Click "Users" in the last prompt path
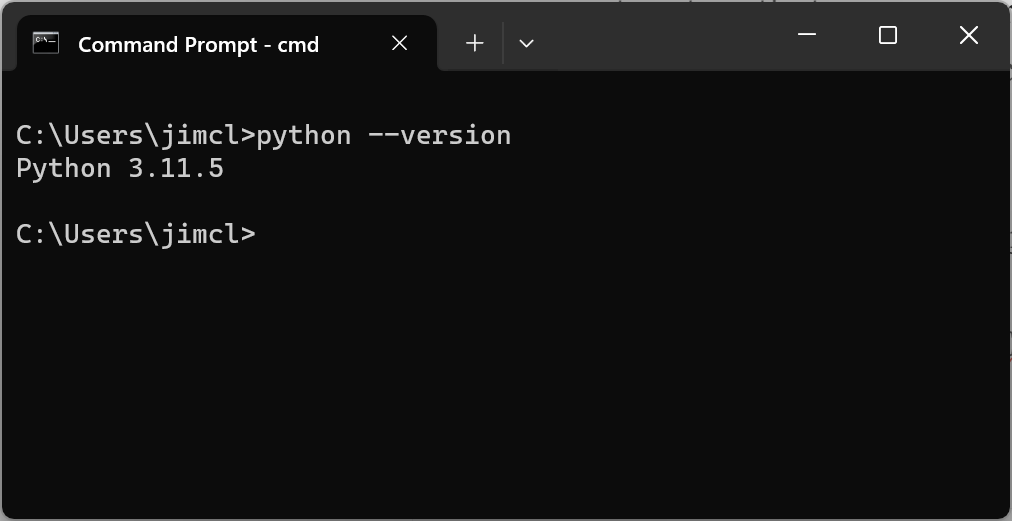Screen dimensions: 1012x521 click(104, 234)
